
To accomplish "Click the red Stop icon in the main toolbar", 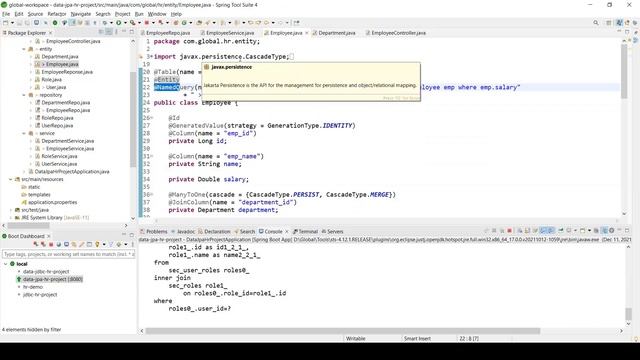I will click(x=147, y=23).
